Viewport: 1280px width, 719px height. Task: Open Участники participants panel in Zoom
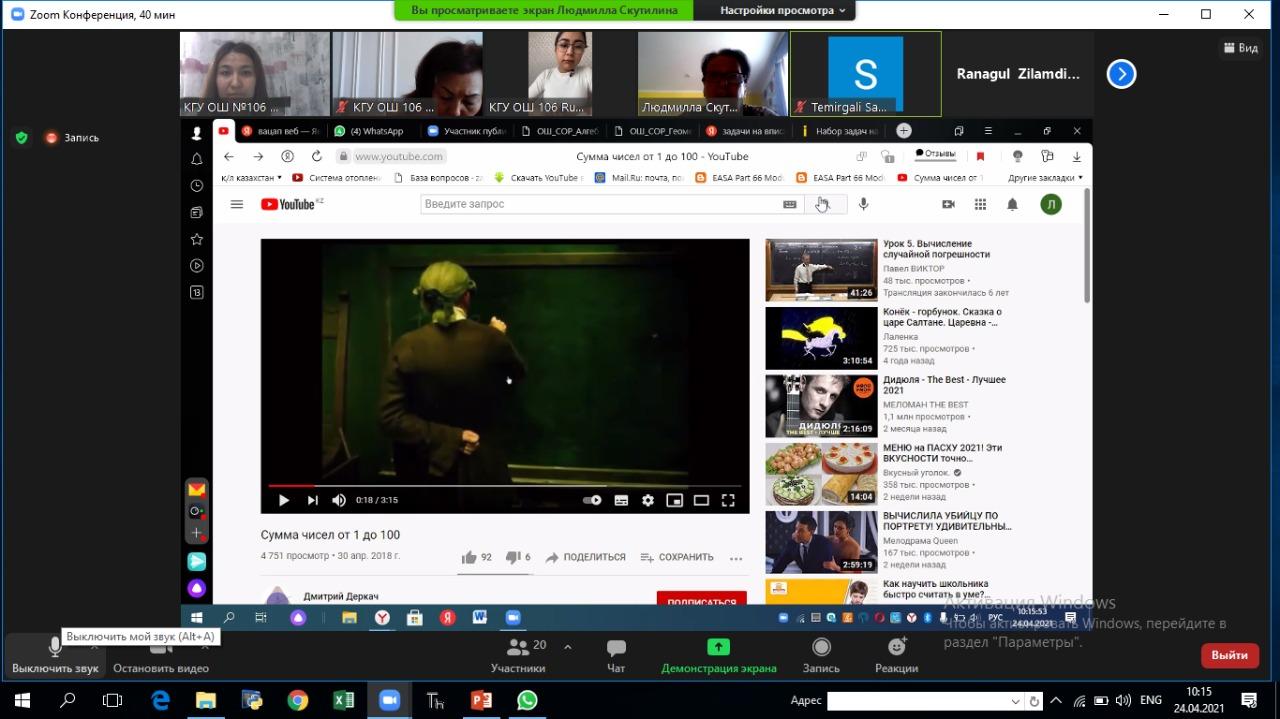(518, 656)
